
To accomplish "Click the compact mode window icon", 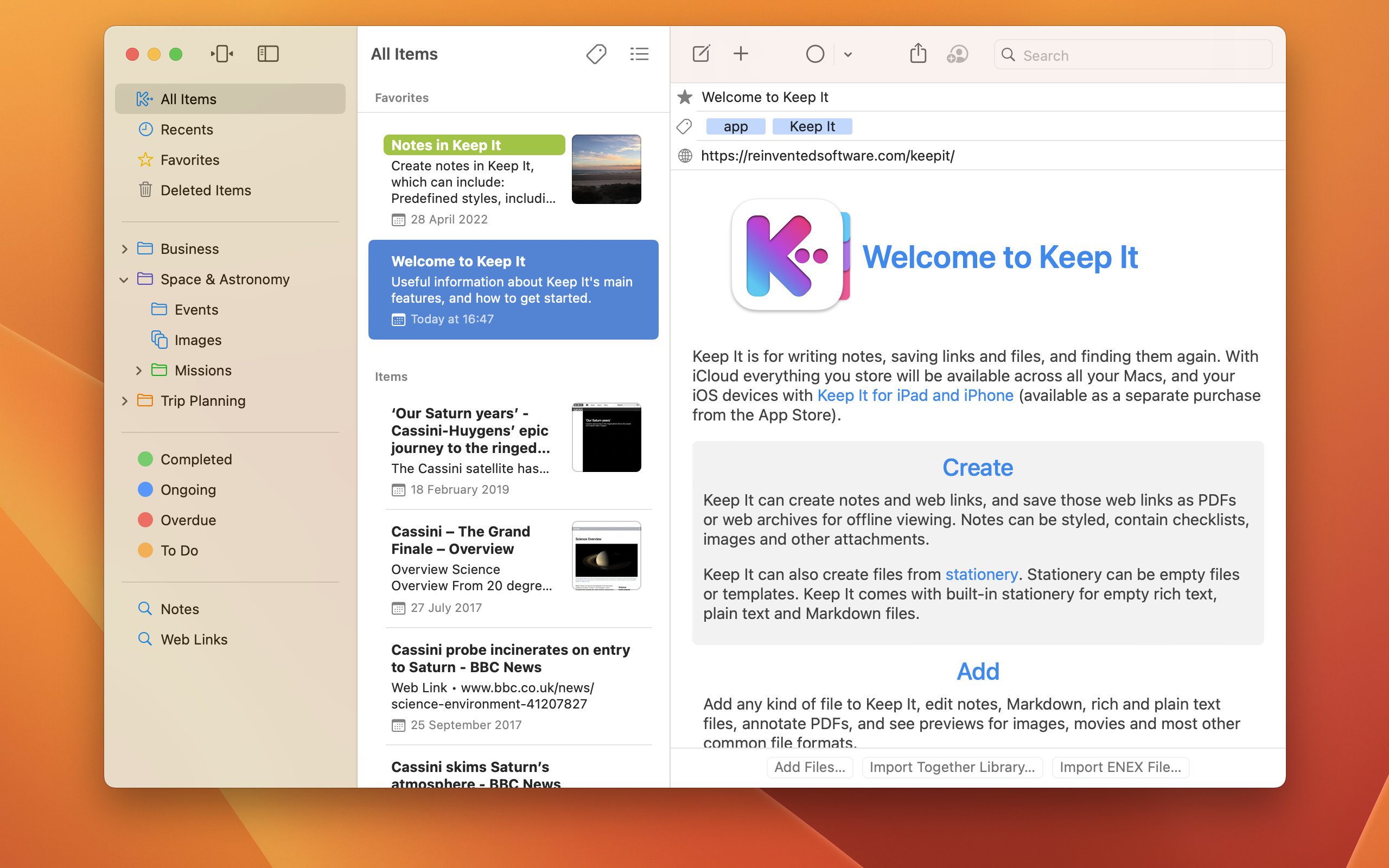I will [x=221, y=54].
